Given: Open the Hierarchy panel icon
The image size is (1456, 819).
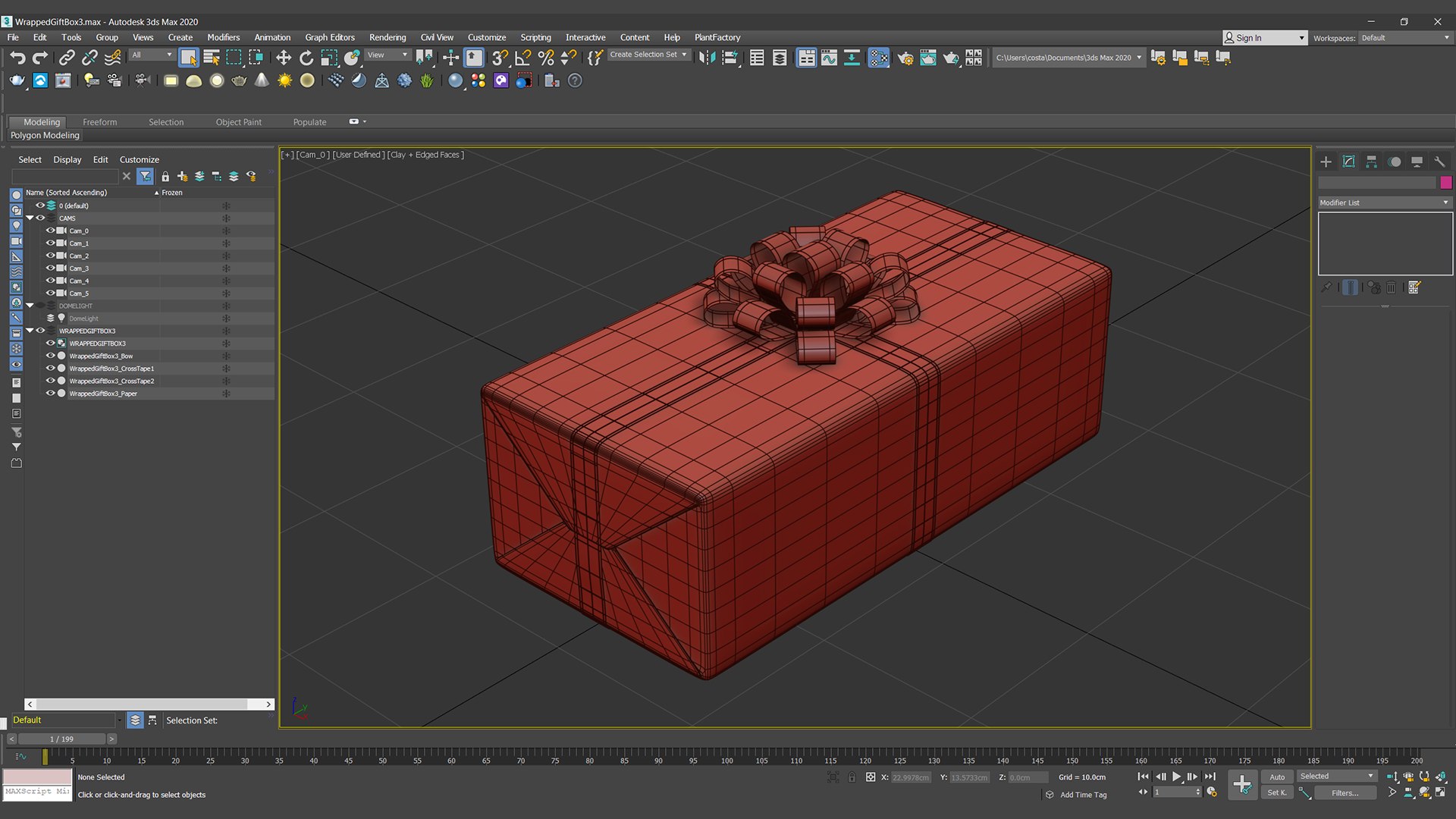Looking at the screenshot, I should (x=1371, y=162).
